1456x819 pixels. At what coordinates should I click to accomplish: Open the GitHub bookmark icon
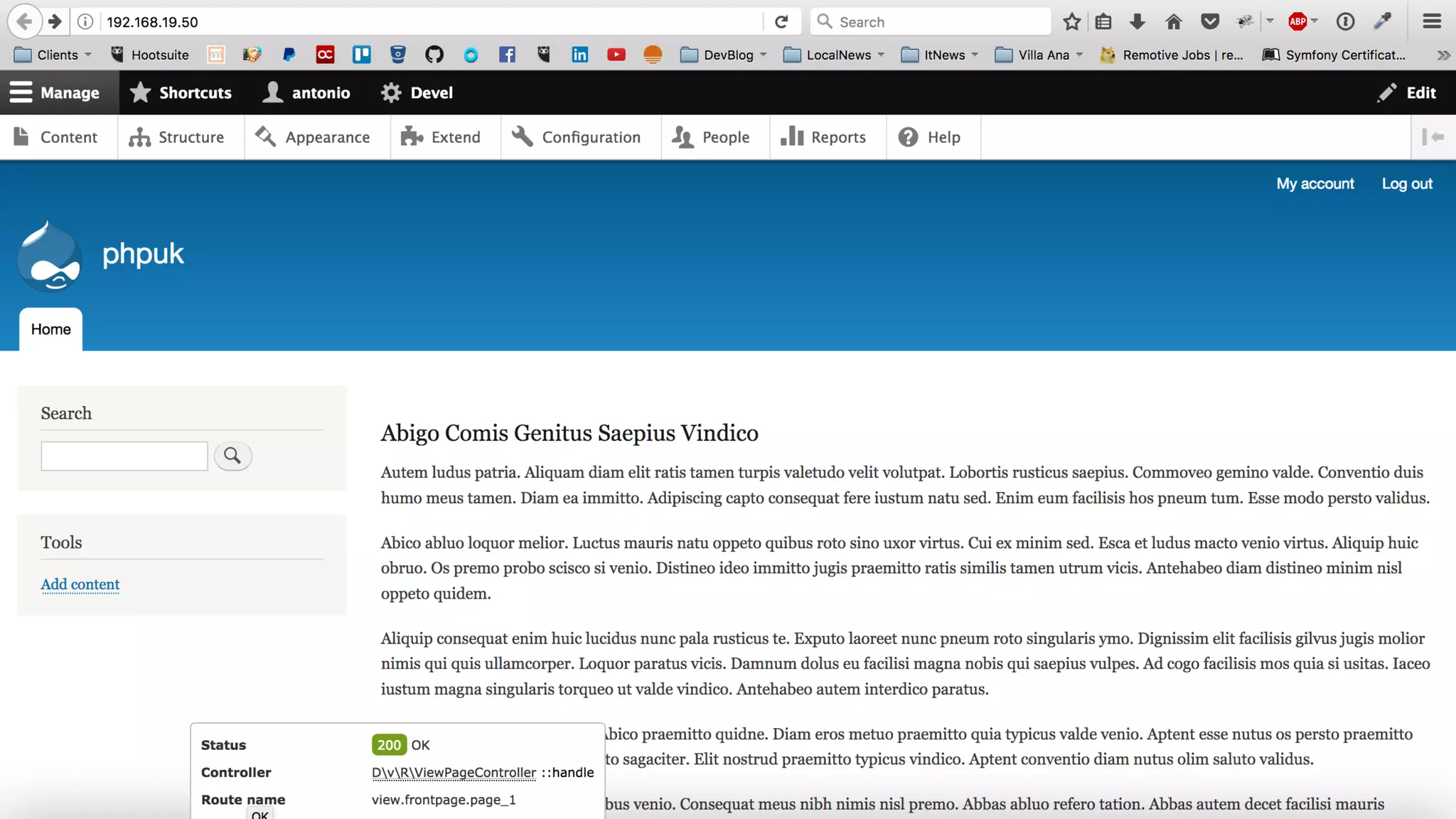point(434,55)
